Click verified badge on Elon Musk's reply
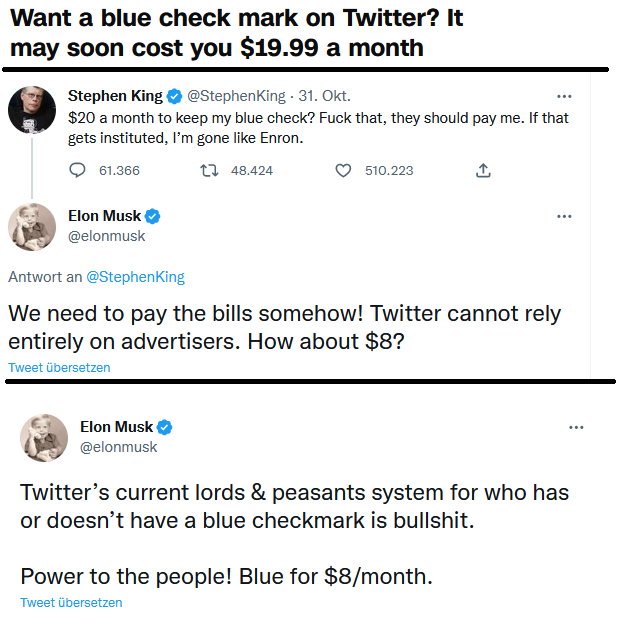The image size is (629, 619). 153,216
